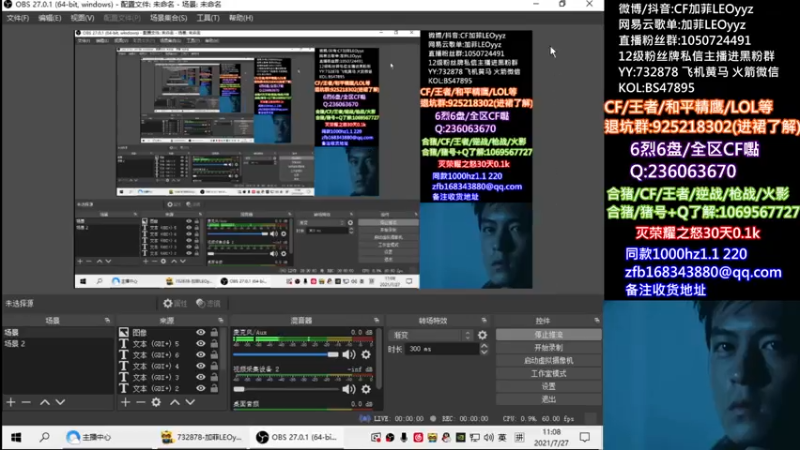Move the scene up with the 场景 panel up arrow
This screenshot has width=800, height=450.
tap(45, 402)
